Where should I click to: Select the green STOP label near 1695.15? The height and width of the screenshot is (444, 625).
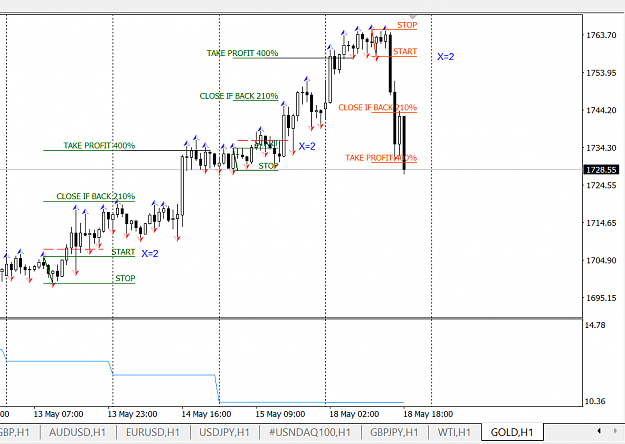pos(126,278)
